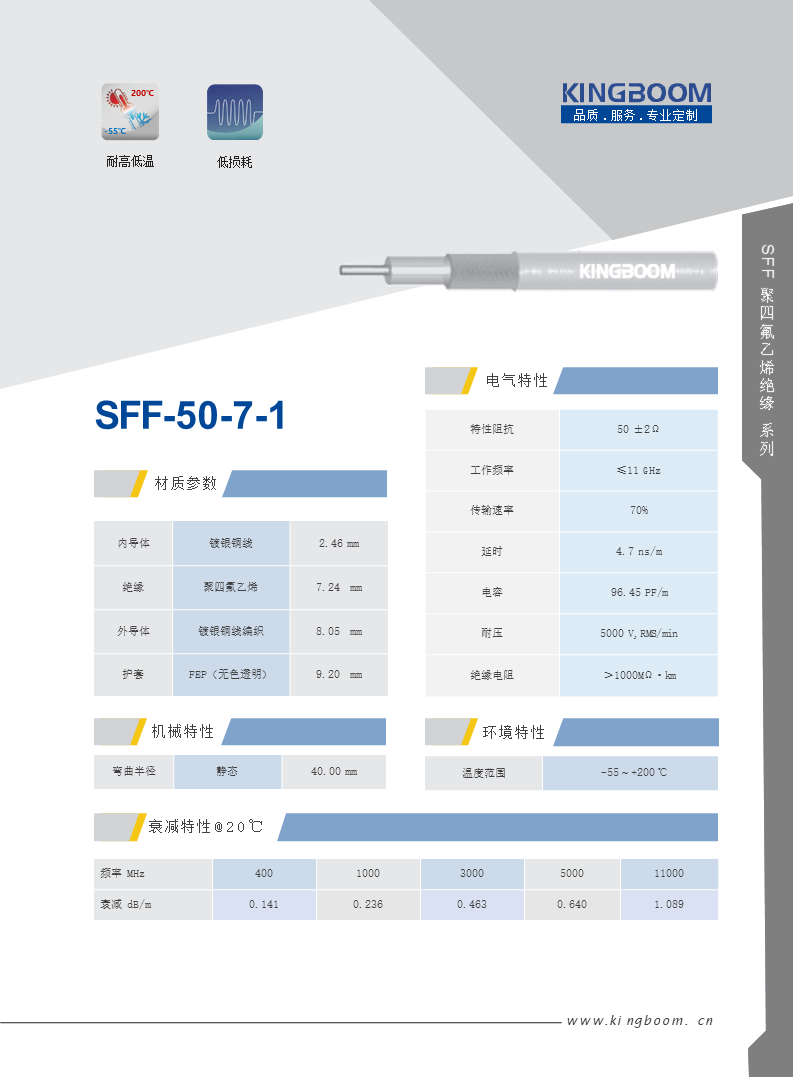Click the coaxial cable product image
Screen dimensions: 793x1077
tap(529, 271)
